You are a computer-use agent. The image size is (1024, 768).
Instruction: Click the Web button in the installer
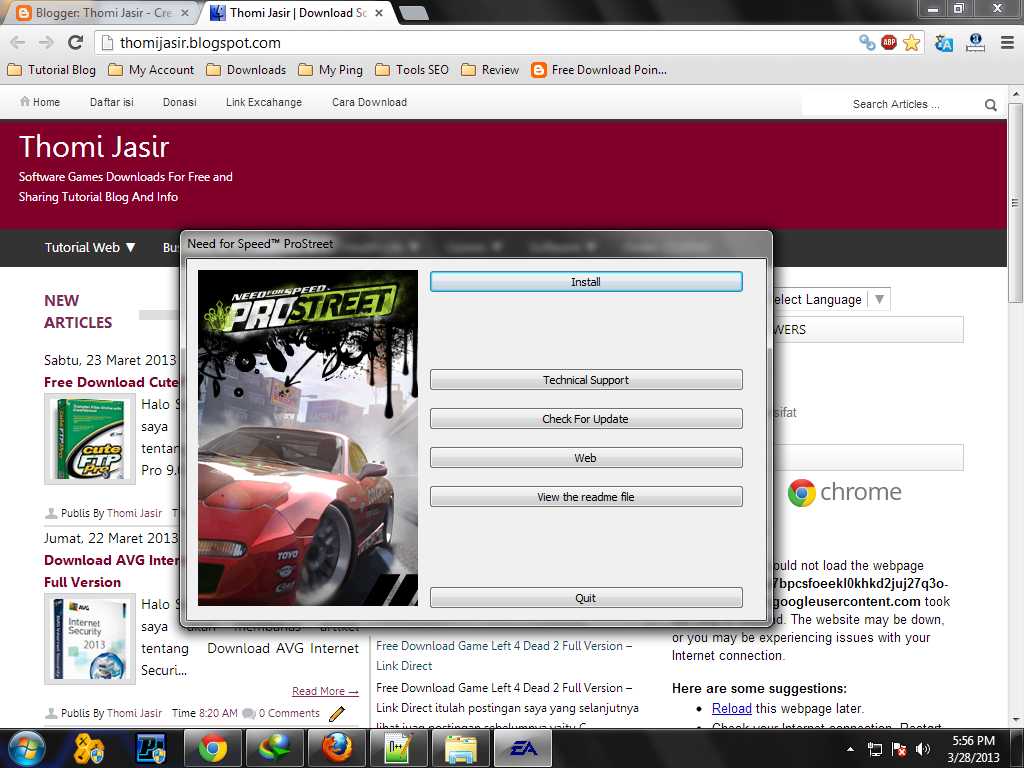(x=586, y=458)
